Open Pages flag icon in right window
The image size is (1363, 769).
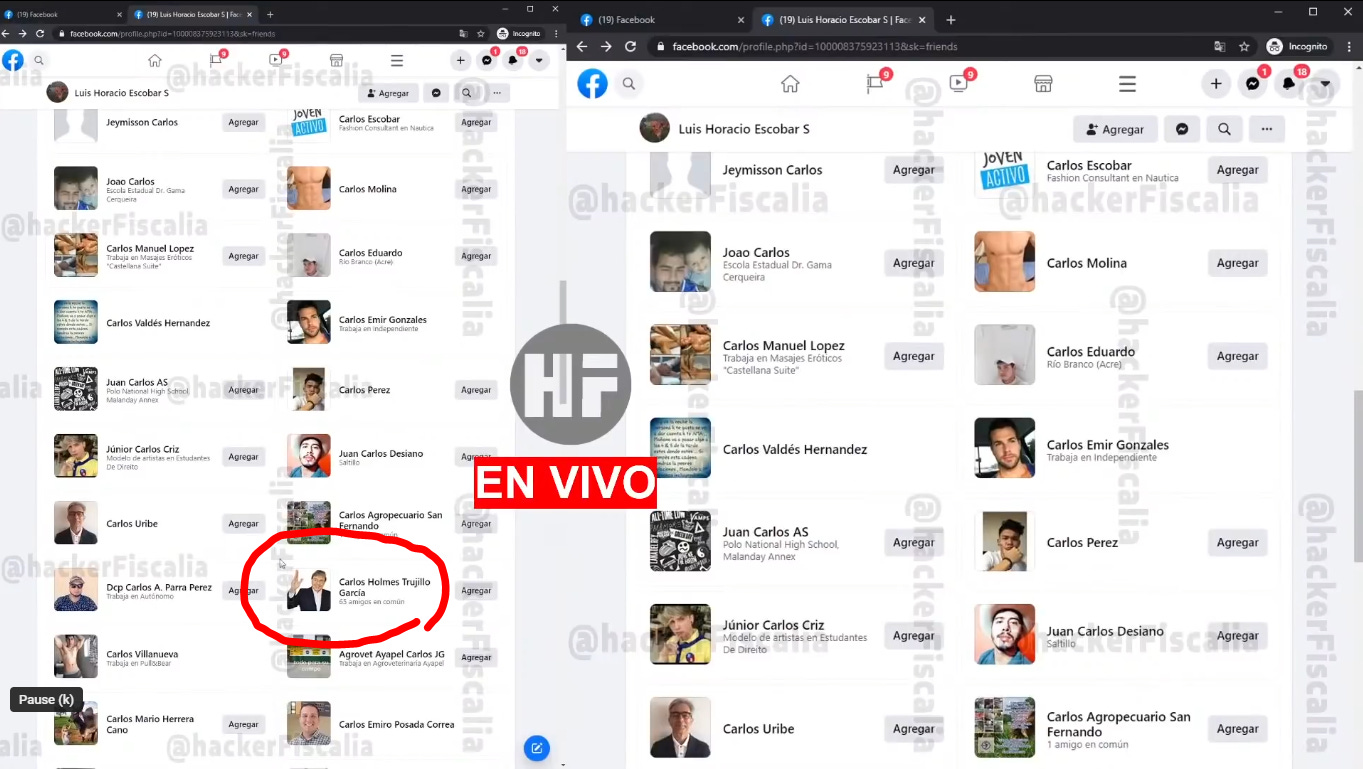click(x=875, y=84)
